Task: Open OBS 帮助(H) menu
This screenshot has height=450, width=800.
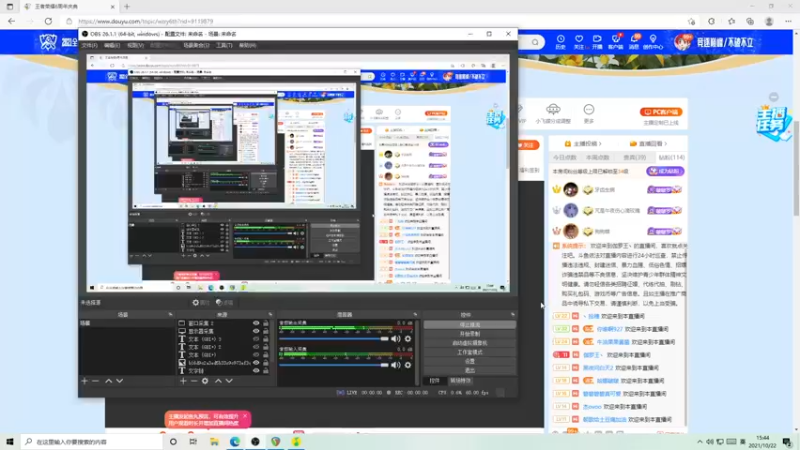Action: (x=247, y=45)
